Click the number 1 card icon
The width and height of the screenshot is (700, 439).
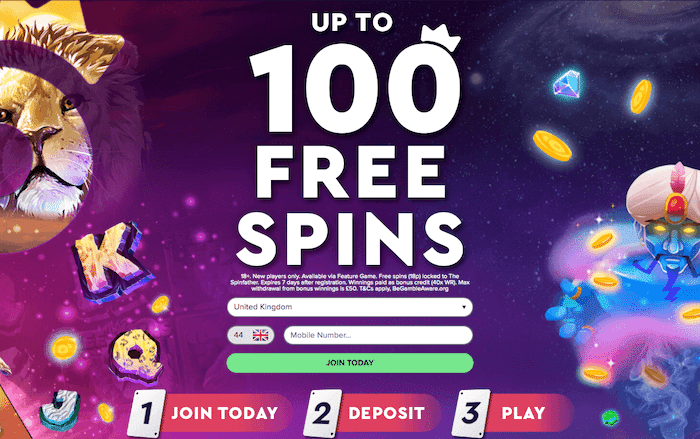tap(146, 413)
